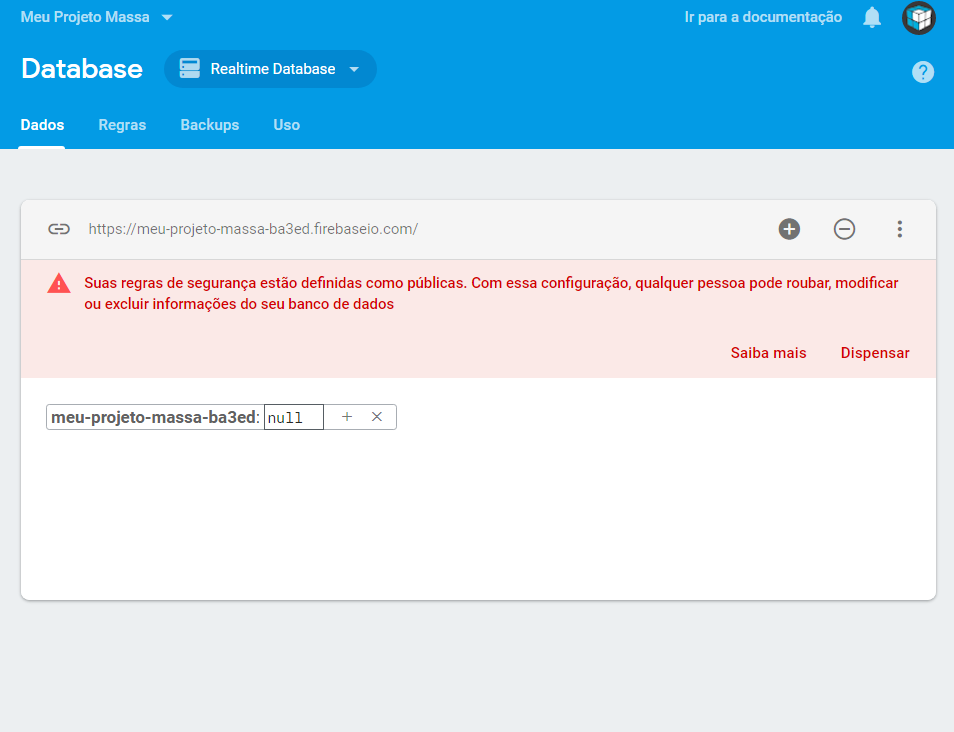Switch to the Backups tab
This screenshot has width=954, height=732.
(x=210, y=125)
